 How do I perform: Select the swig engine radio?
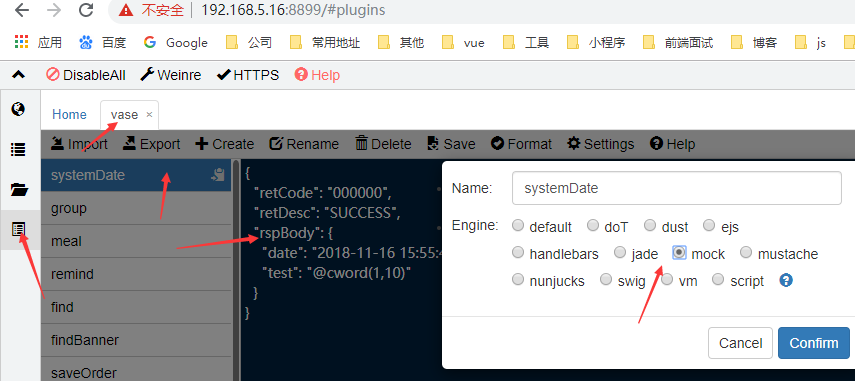point(606,280)
